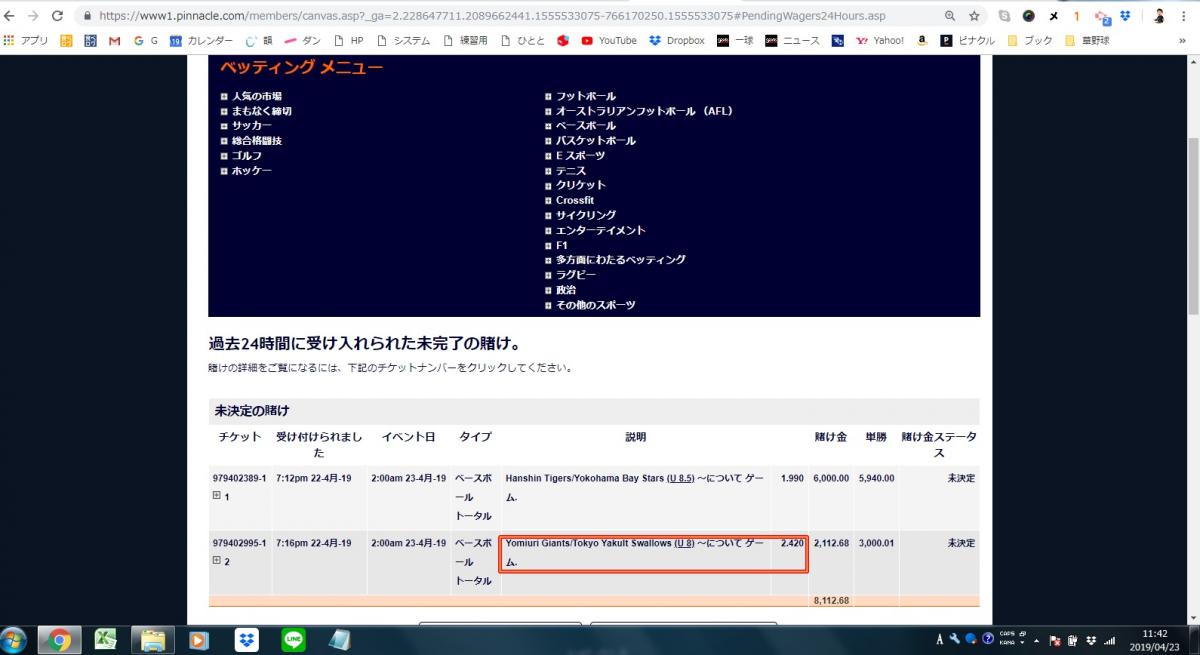Open LINE from the Windows taskbar

[x=292, y=639]
